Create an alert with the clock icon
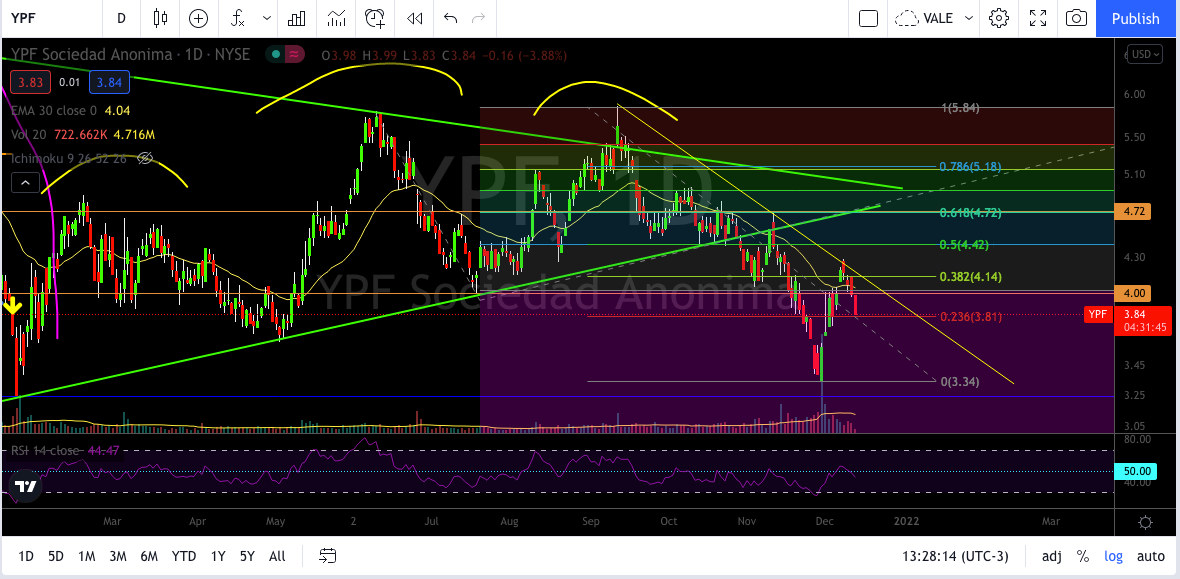 pyautogui.click(x=375, y=18)
